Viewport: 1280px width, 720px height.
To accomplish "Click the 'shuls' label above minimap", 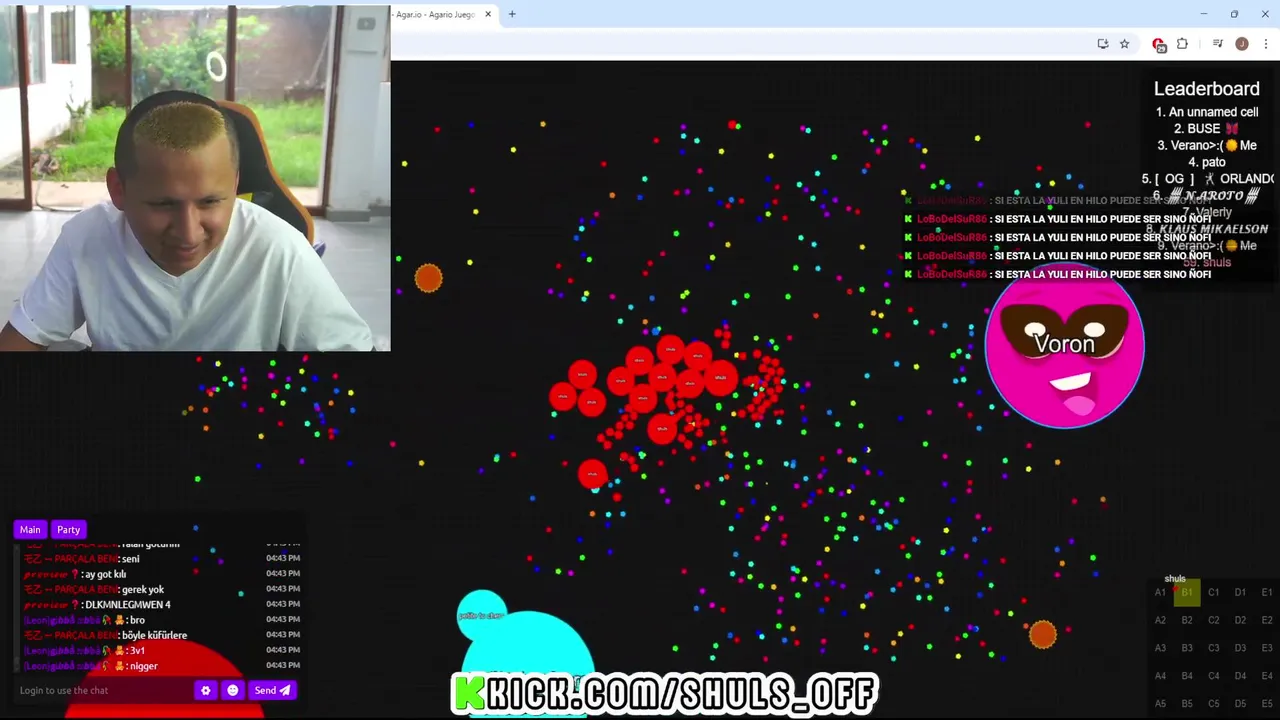I will [1175, 578].
